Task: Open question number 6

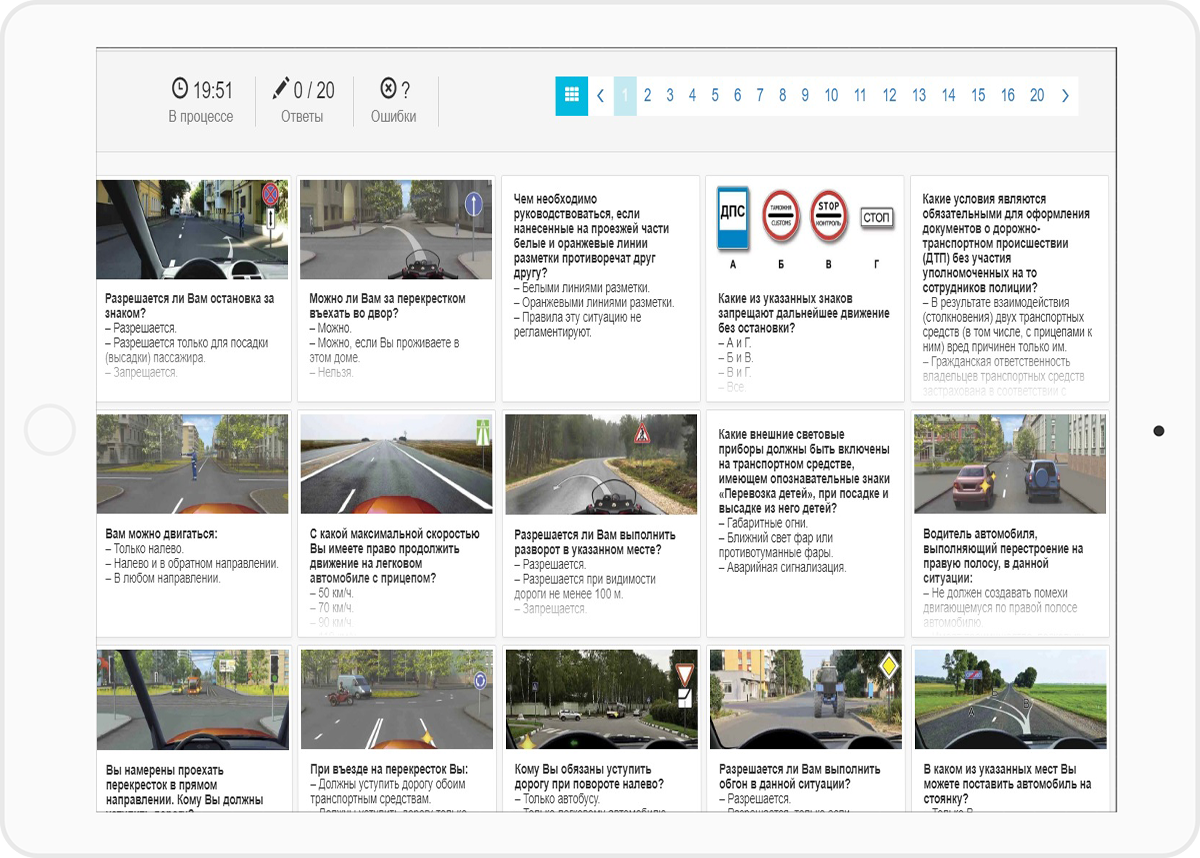Action: tap(737, 96)
